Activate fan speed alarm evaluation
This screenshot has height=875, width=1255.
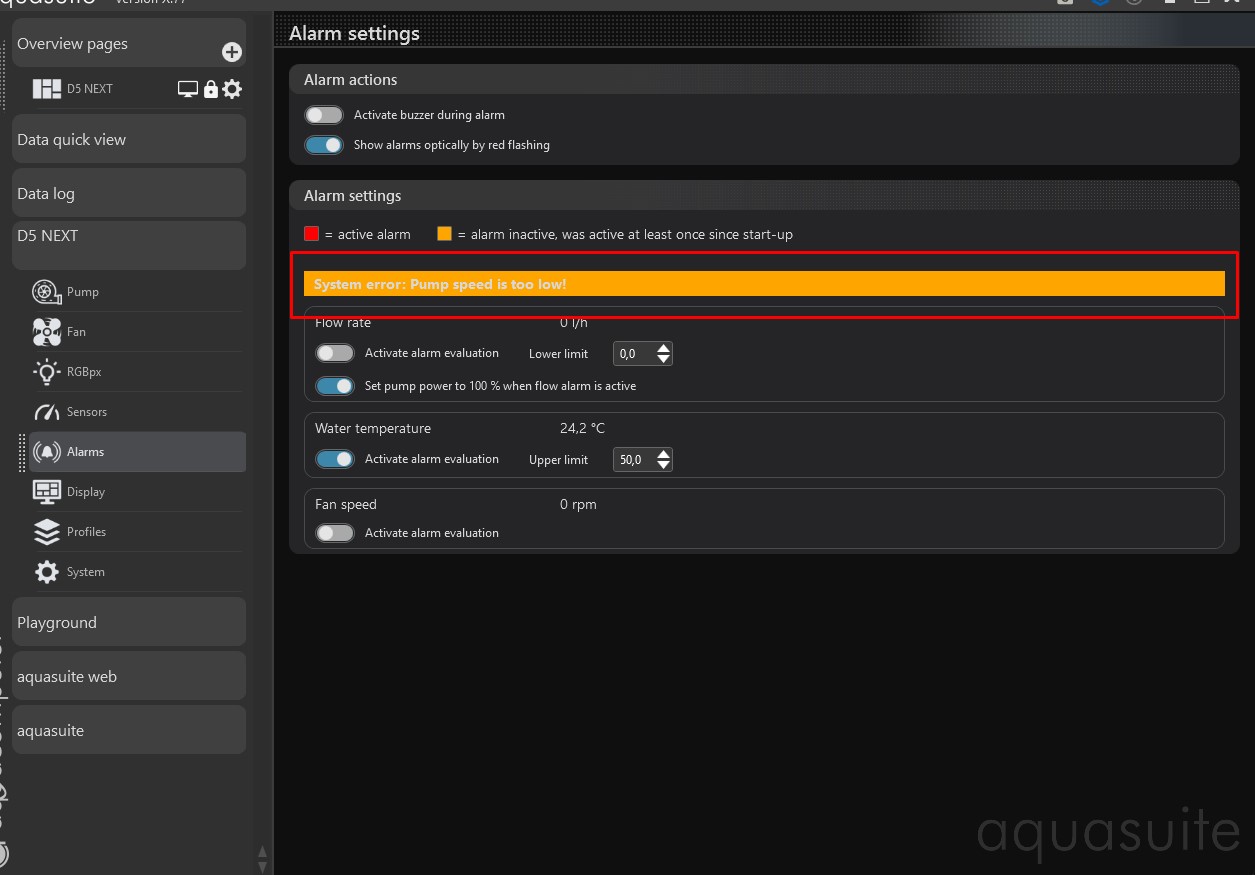(x=335, y=533)
